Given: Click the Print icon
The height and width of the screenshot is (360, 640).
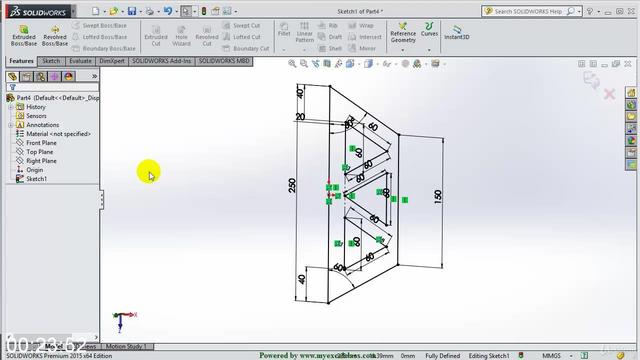Looking at the screenshot, I should click(x=150, y=11).
